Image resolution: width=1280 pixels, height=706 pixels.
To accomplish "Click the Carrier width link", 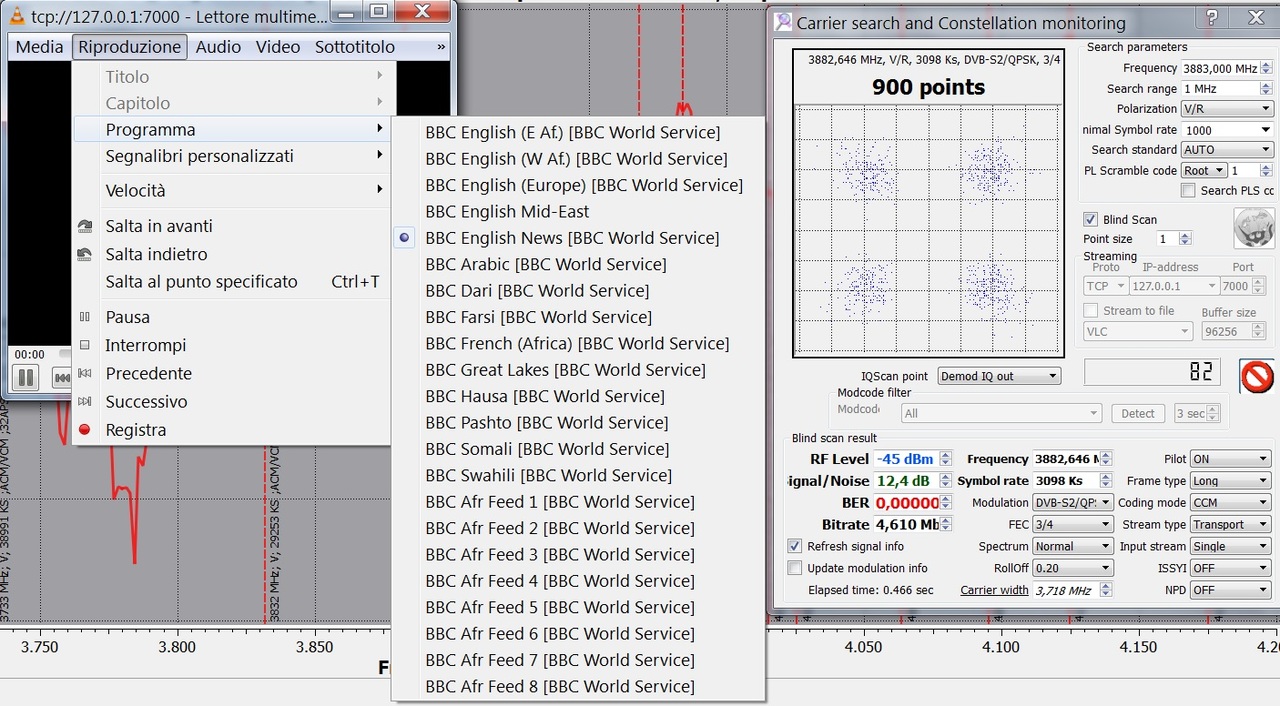I will (x=994, y=590).
